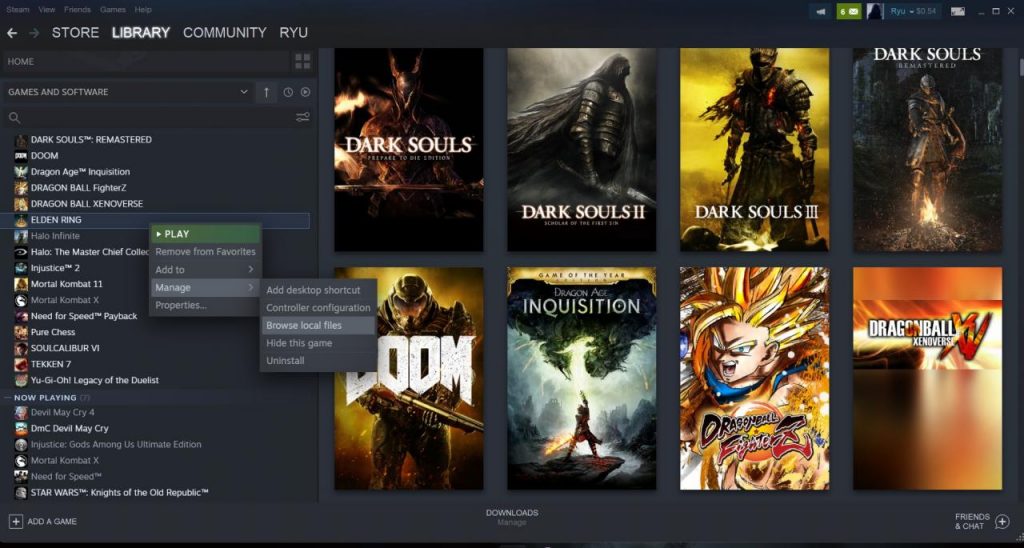Click the ready-to-play filter icon

pyautogui.click(x=305, y=92)
